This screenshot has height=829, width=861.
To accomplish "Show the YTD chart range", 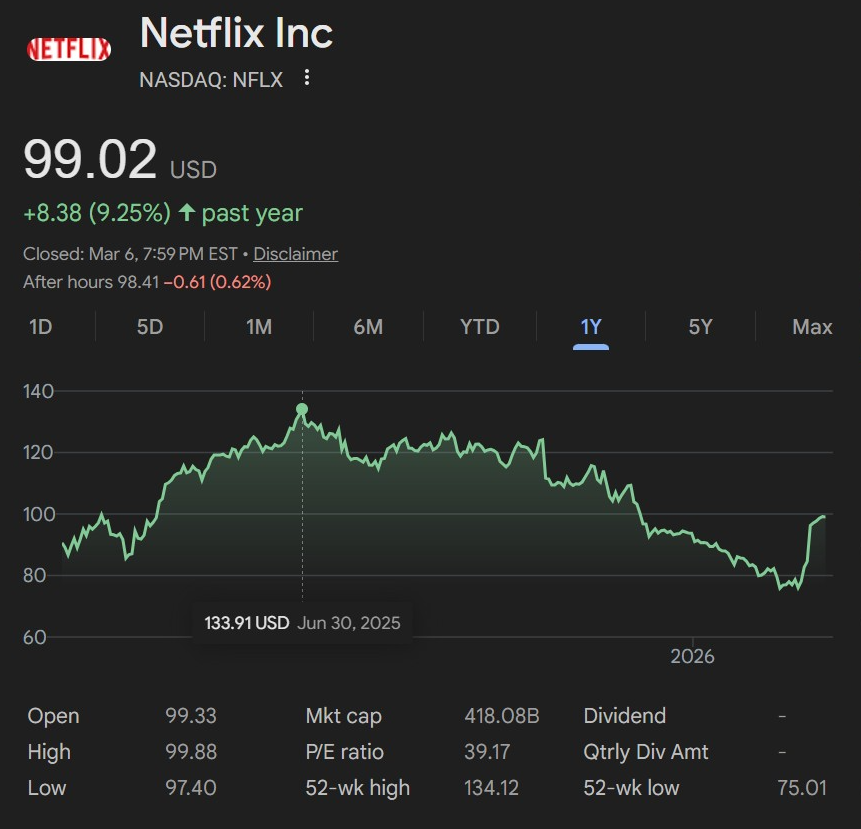I will tap(479, 327).
